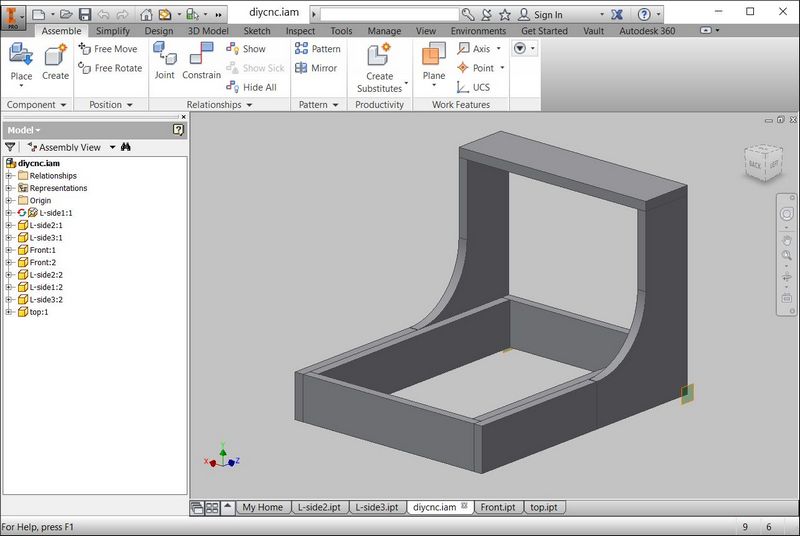Click the Place component tool
The height and width of the screenshot is (536, 800).
tap(21, 62)
